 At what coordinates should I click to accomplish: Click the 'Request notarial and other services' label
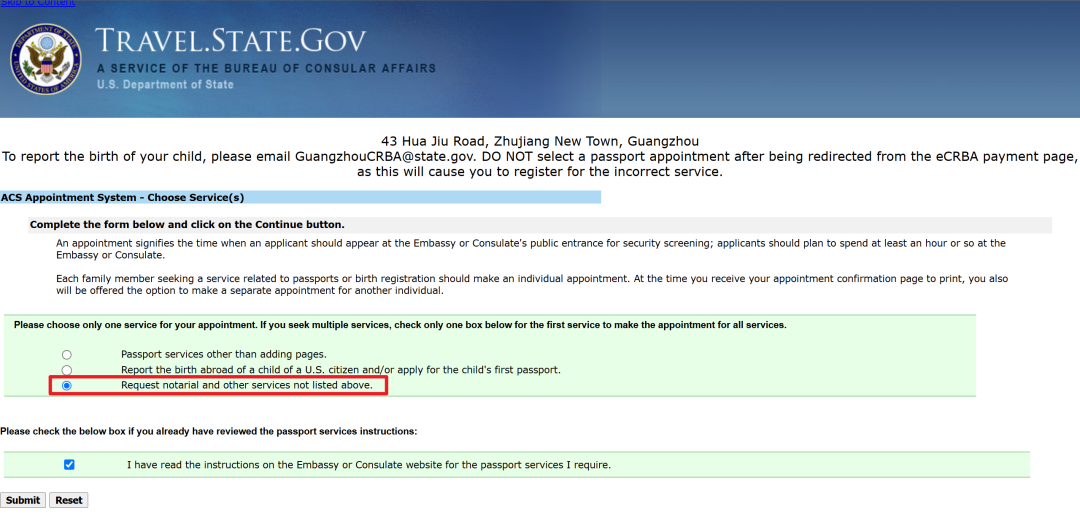pyautogui.click(x=246, y=385)
